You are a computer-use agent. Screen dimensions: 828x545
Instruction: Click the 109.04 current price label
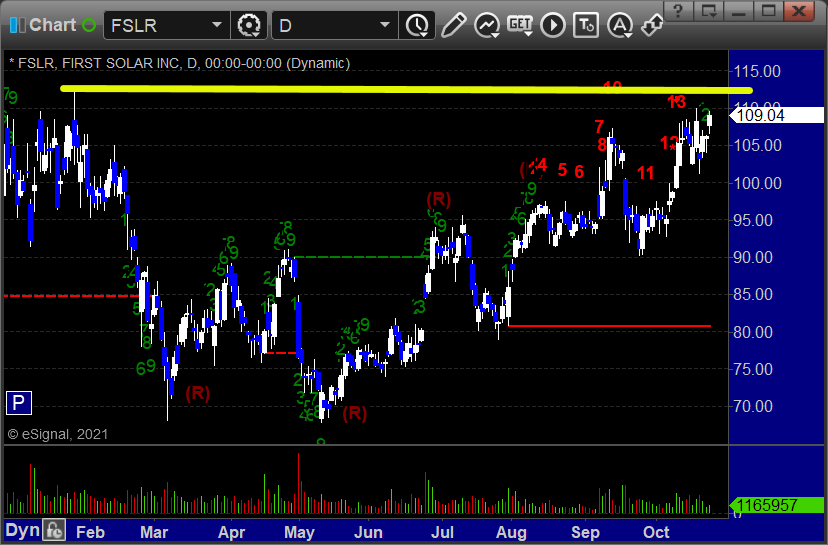[x=776, y=115]
